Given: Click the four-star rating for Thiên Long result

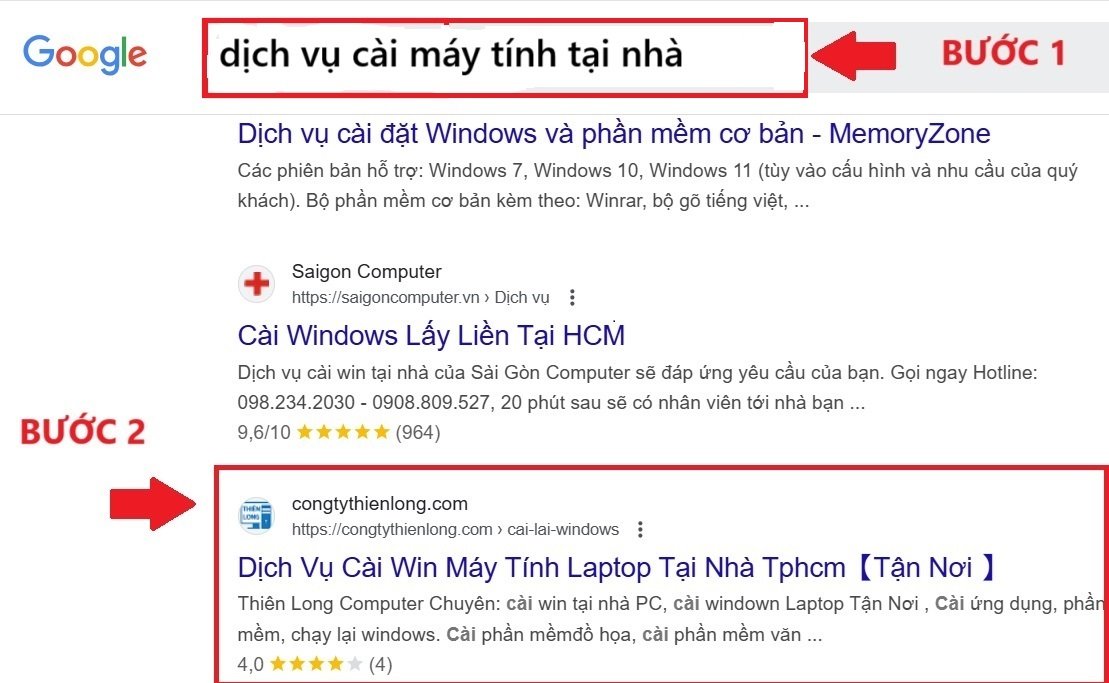Looking at the screenshot, I should [x=316, y=664].
